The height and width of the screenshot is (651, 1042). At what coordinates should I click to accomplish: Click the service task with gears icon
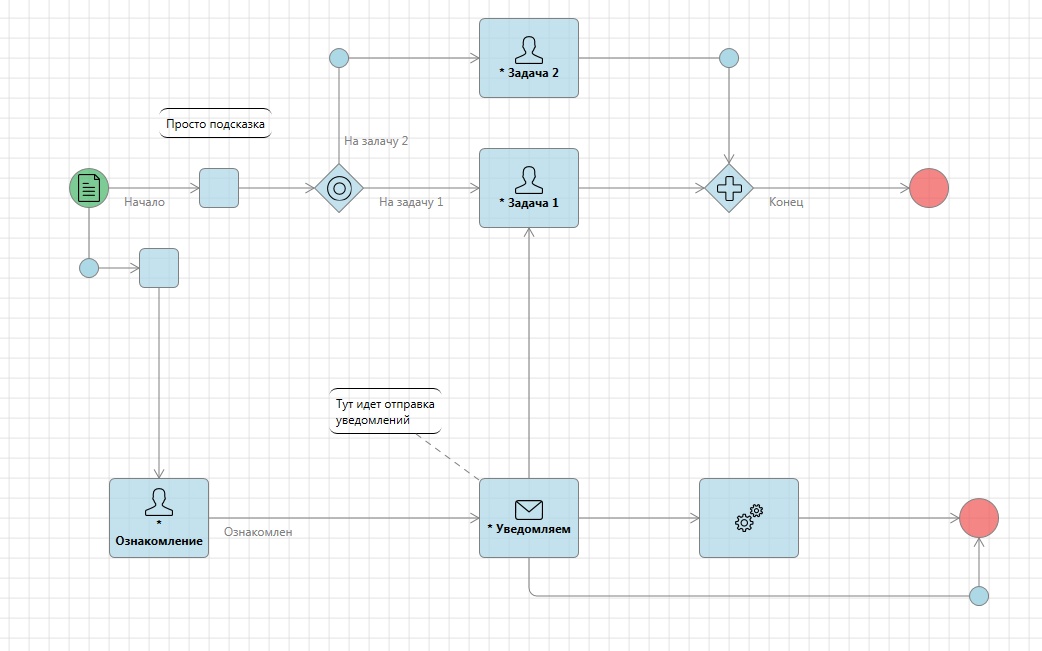click(749, 518)
